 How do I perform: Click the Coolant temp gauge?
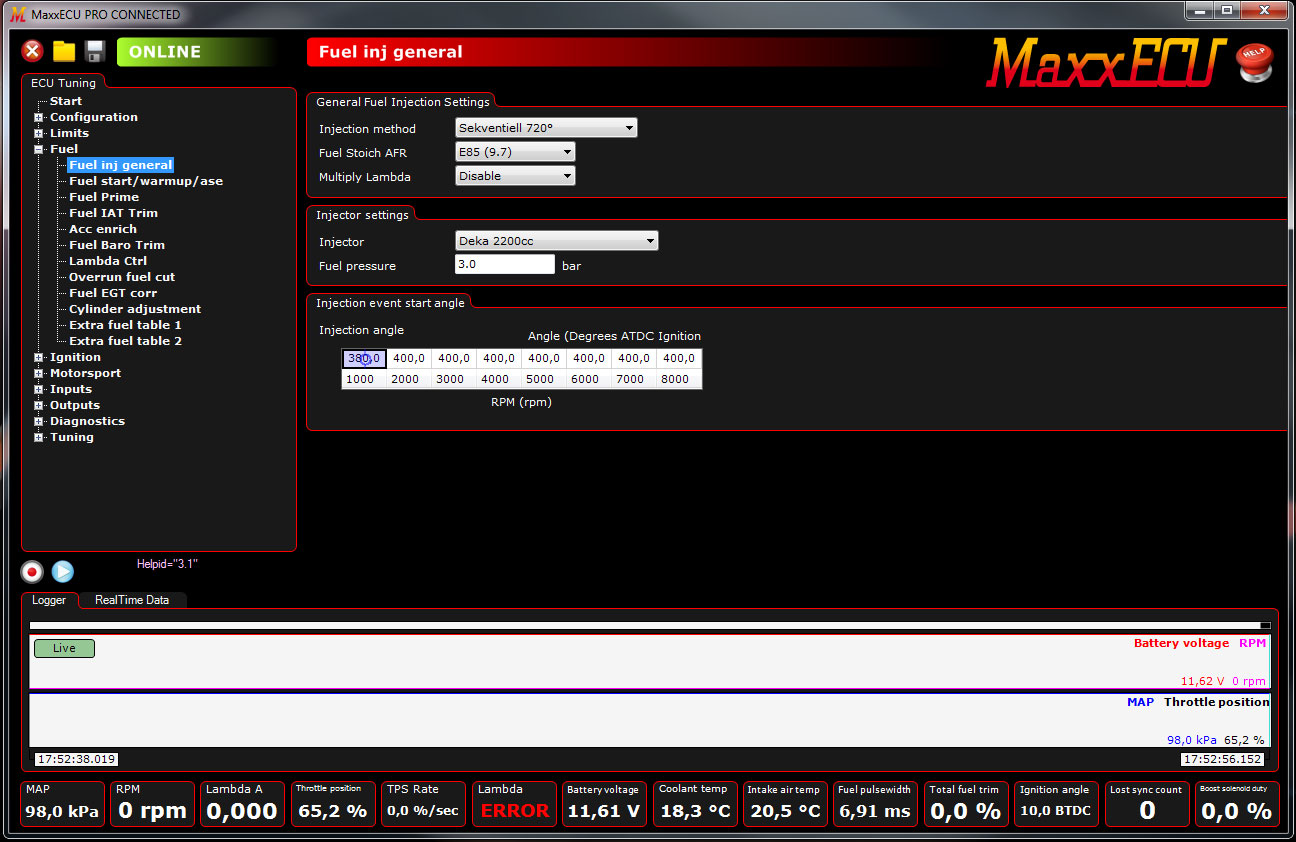tap(695, 804)
